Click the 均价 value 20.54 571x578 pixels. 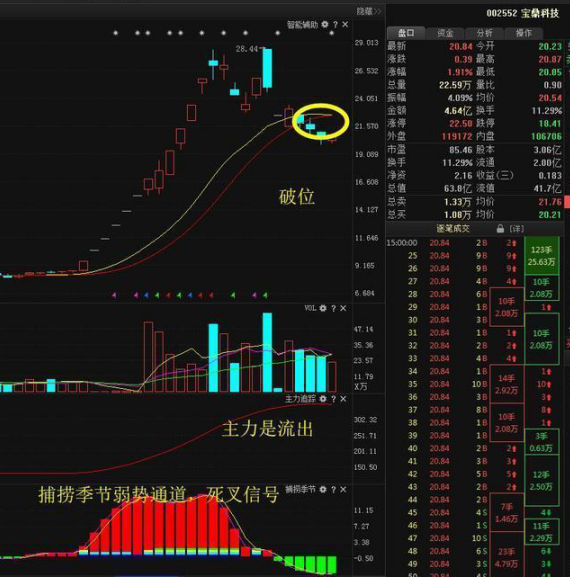[550, 98]
